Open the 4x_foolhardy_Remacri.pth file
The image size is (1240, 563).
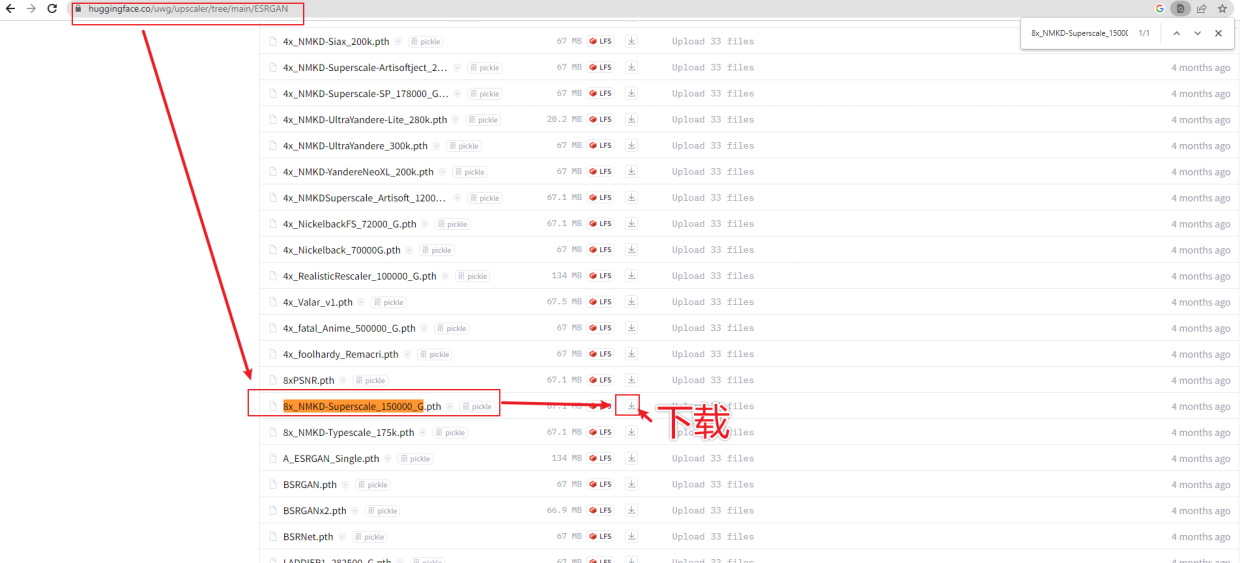pos(341,354)
